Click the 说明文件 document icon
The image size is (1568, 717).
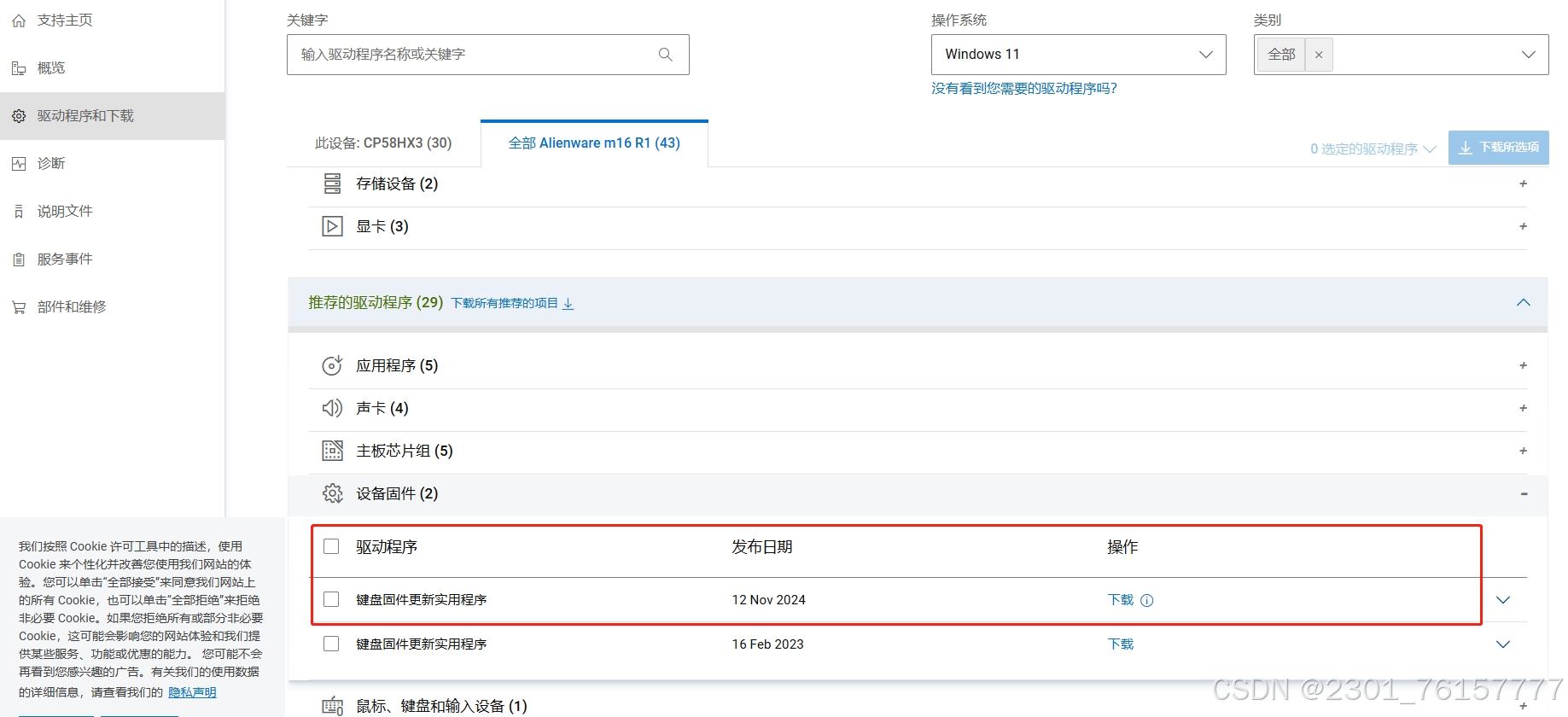[19, 212]
